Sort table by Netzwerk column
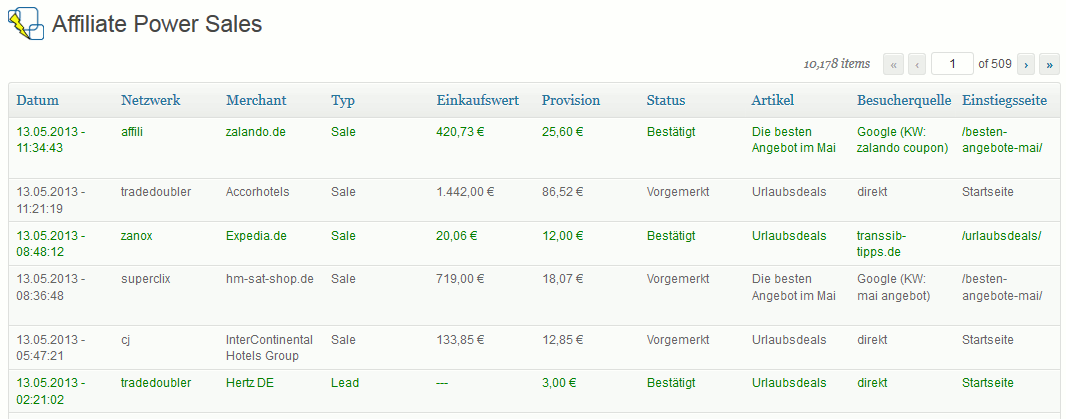The width and height of the screenshot is (1066, 419). (150, 100)
